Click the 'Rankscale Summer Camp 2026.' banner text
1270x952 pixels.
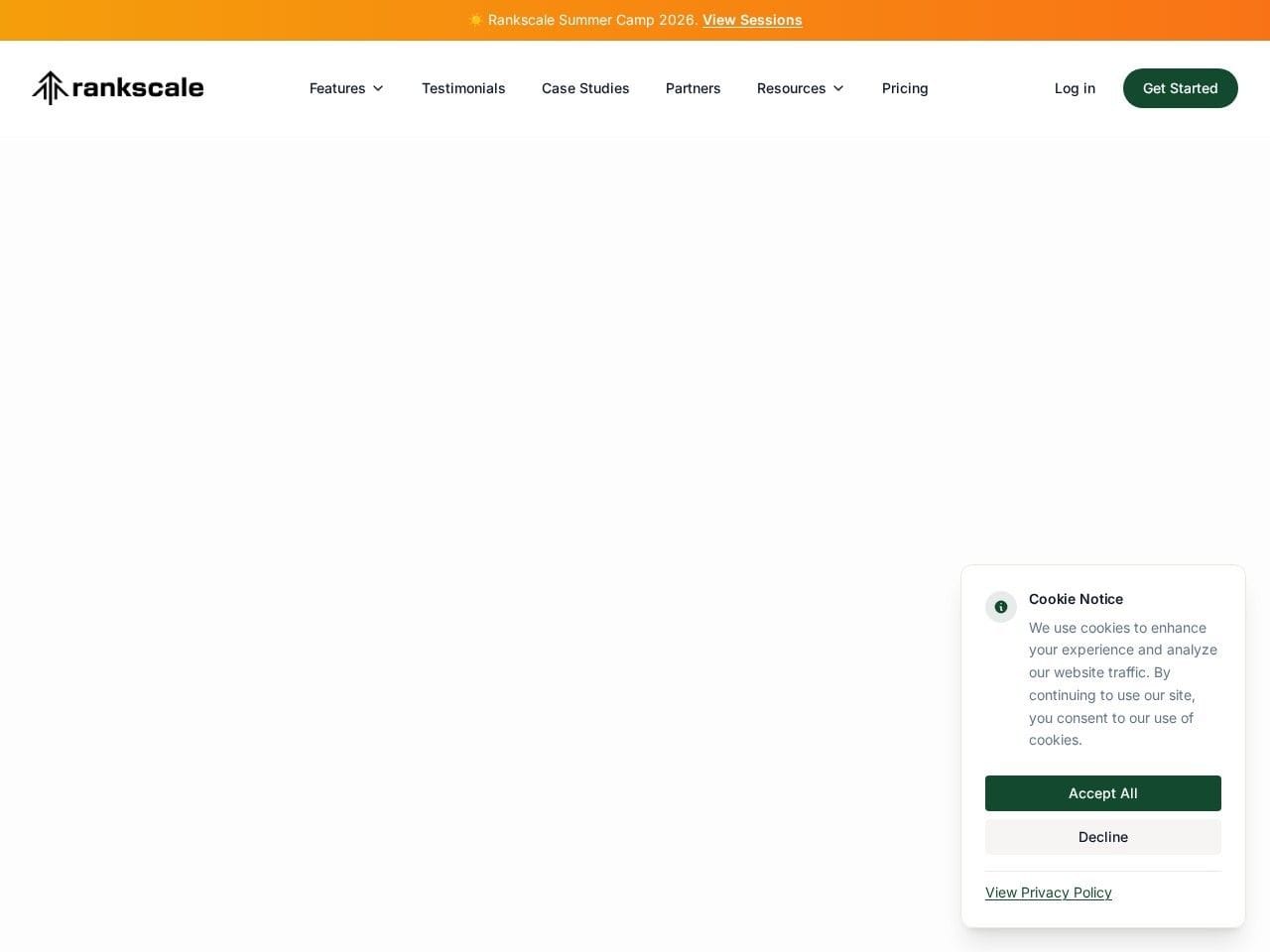[593, 20]
